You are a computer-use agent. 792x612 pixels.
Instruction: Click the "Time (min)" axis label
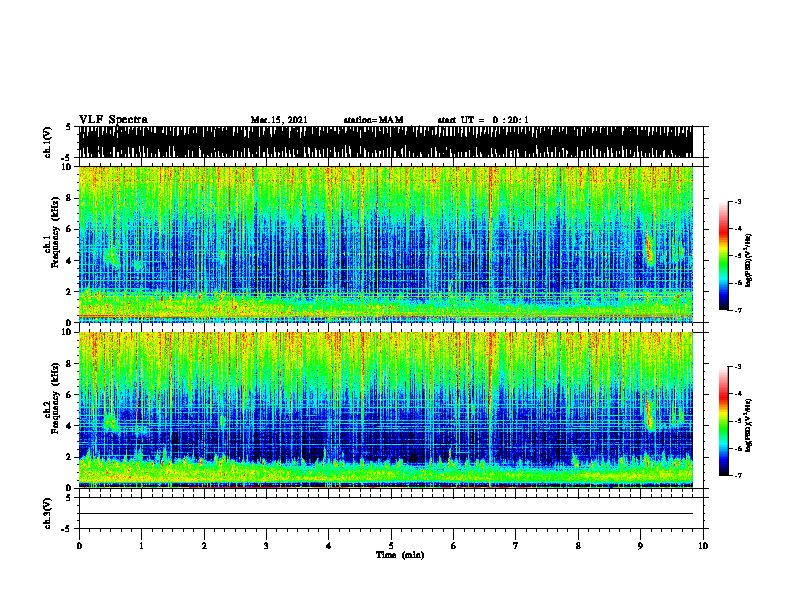[400, 555]
